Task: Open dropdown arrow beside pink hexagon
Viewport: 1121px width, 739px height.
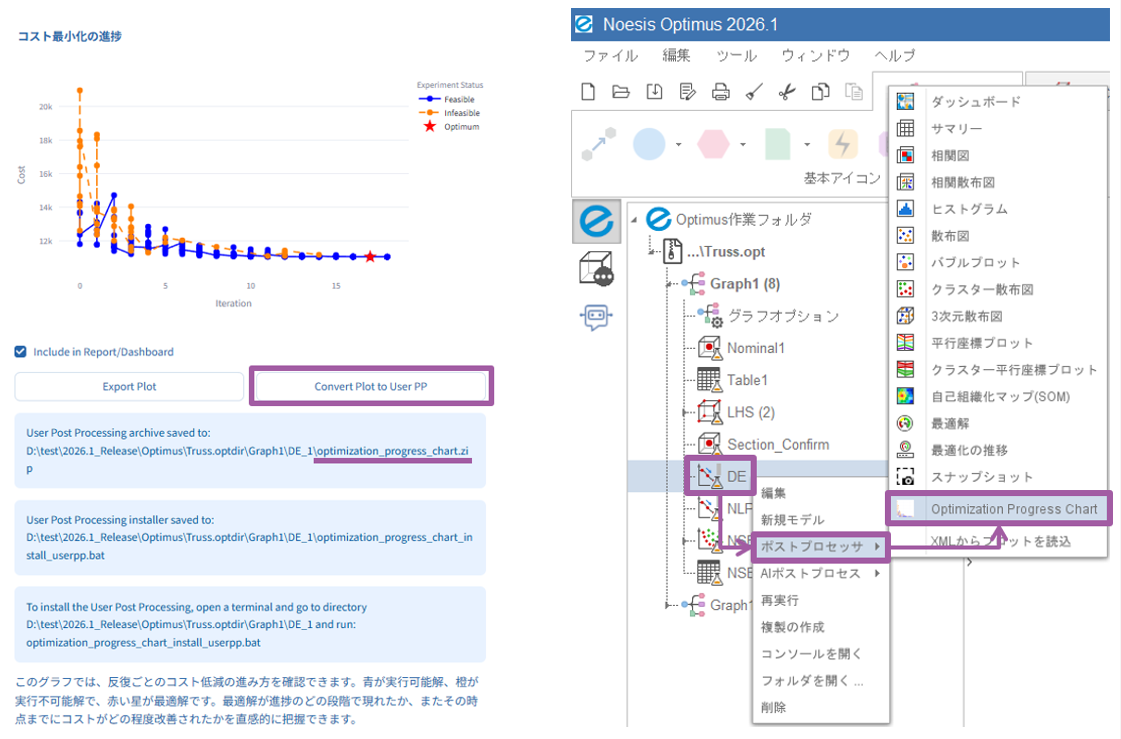Action: click(x=743, y=144)
